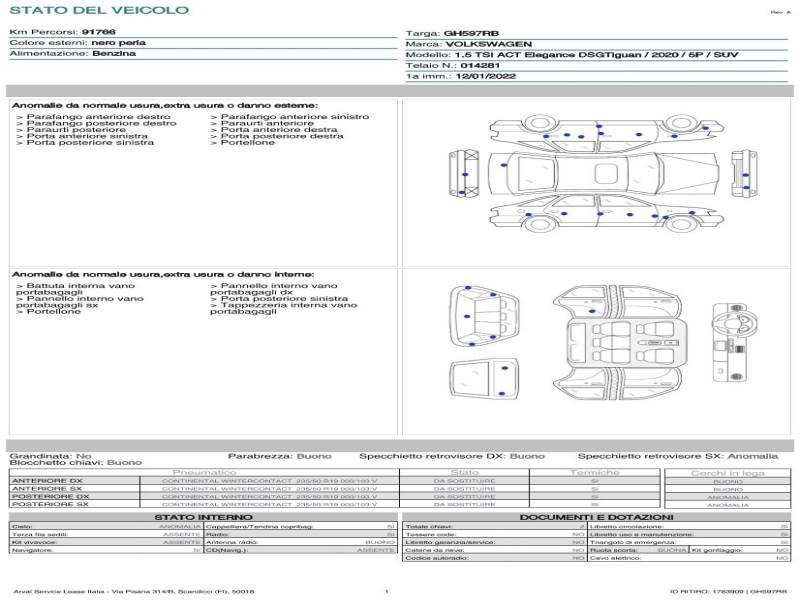Click the "DOCUMENTI E DOTAZIONI" section header
This screenshot has height=600, width=800.
(x=596, y=517)
